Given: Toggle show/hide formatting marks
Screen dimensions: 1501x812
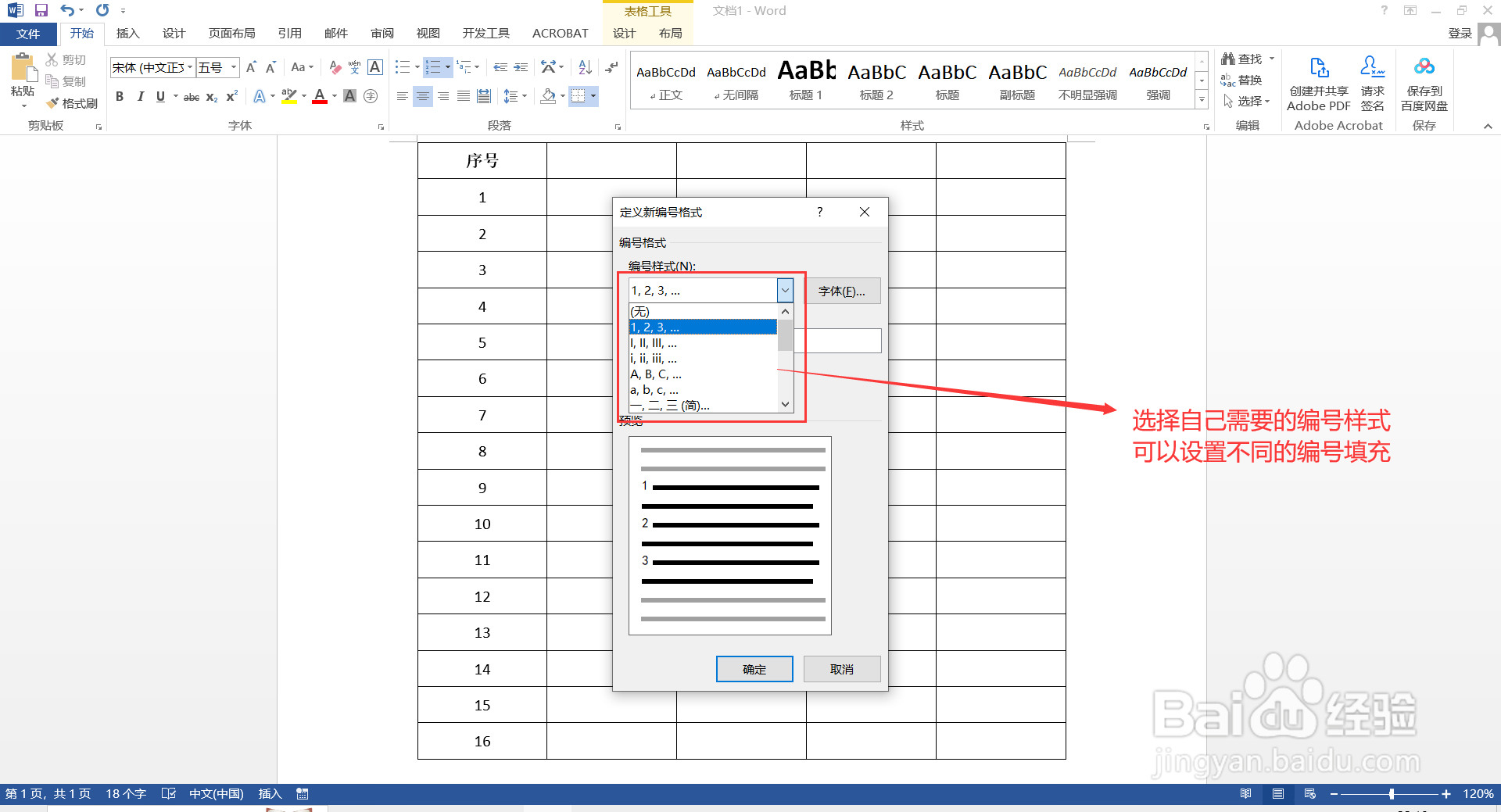Looking at the screenshot, I should click(x=611, y=67).
